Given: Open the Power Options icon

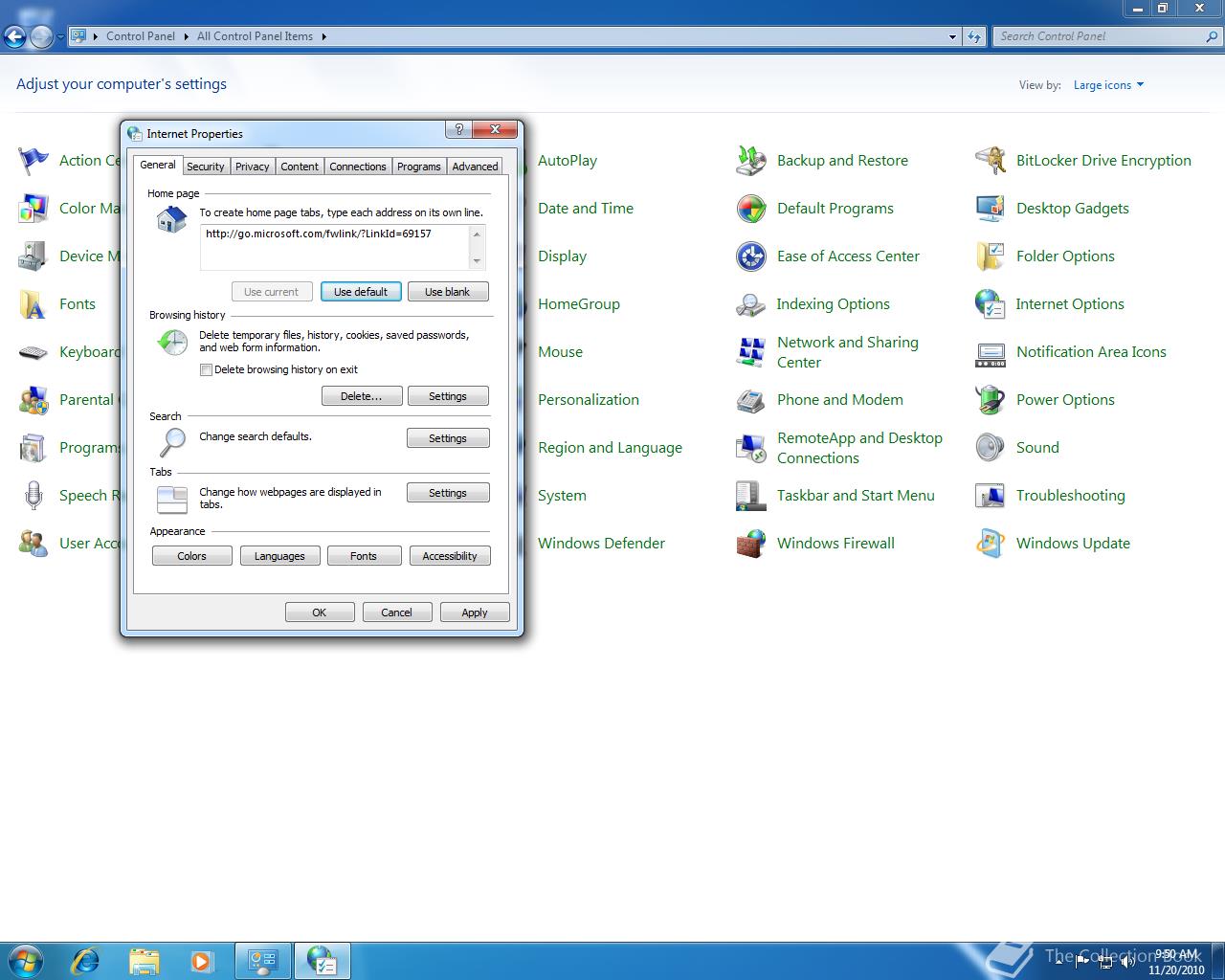Looking at the screenshot, I should (x=991, y=400).
